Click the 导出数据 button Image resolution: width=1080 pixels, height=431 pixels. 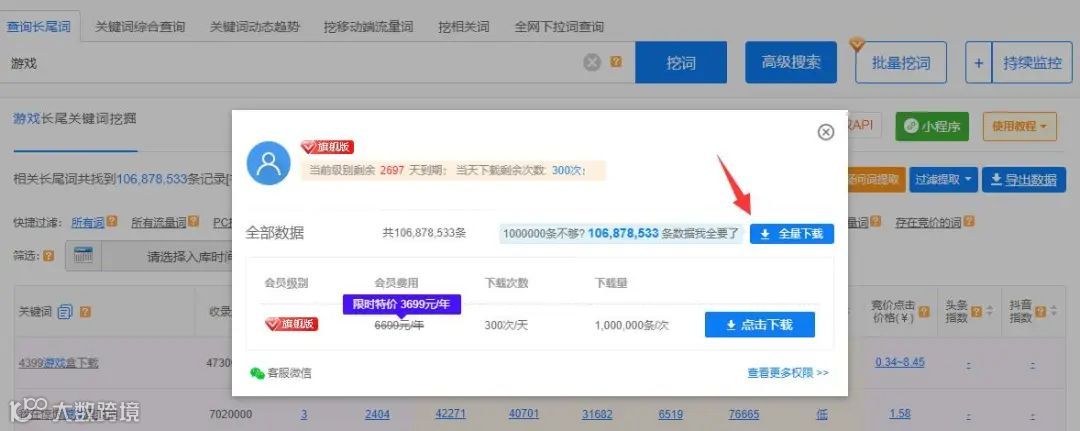pyautogui.click(x=1024, y=180)
